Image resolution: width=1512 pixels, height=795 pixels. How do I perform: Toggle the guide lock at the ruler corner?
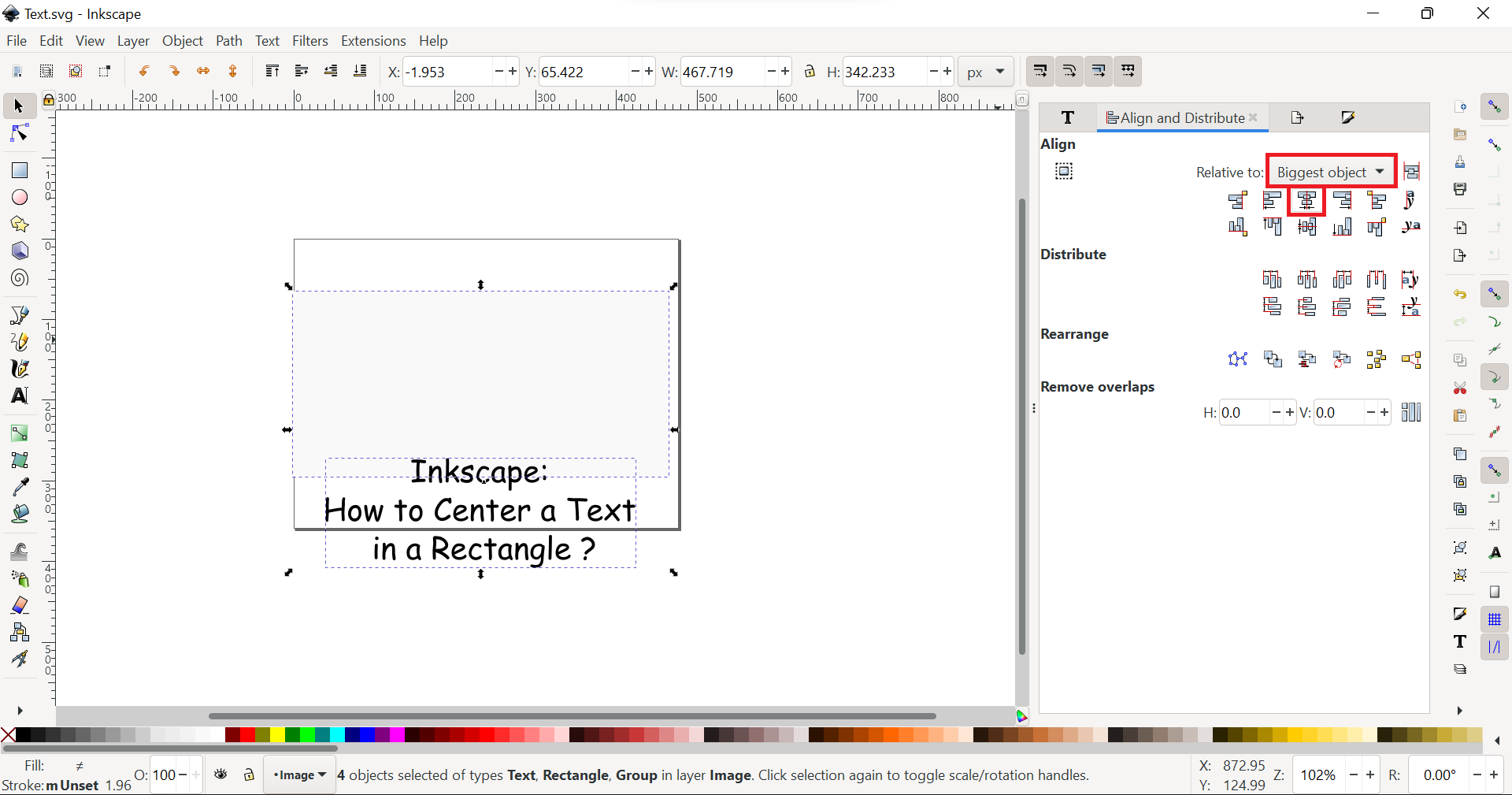coord(49,99)
